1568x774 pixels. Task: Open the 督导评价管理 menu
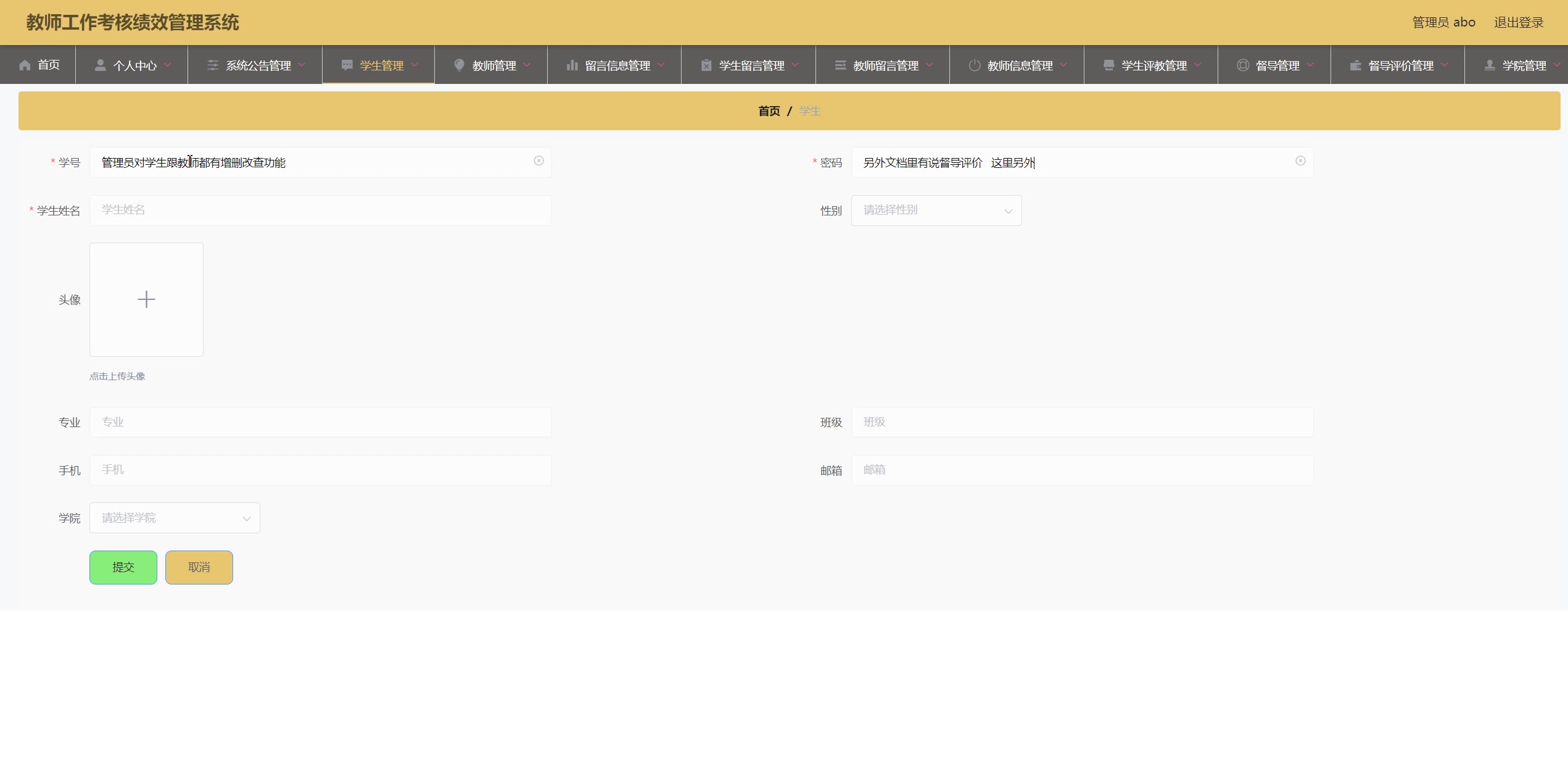[1400, 65]
